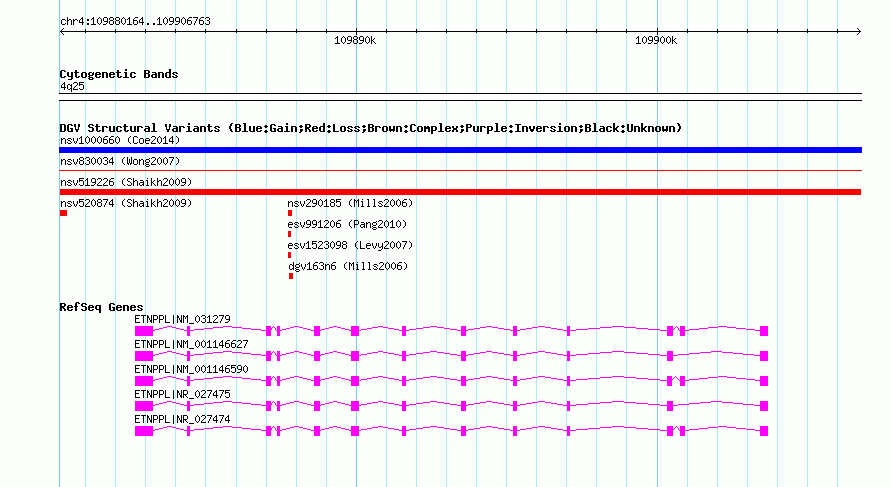The height and width of the screenshot is (487, 890).
Task: Open variant nsv519226 (Shaikh2009) label
Action: click(126, 182)
